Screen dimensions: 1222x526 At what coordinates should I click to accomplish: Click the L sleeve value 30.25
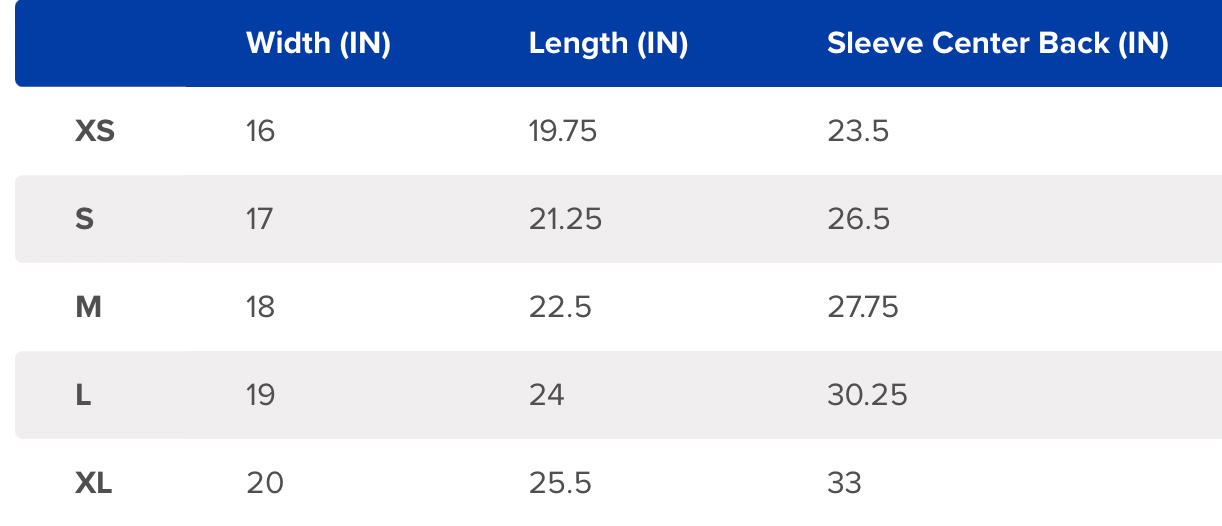tap(867, 395)
